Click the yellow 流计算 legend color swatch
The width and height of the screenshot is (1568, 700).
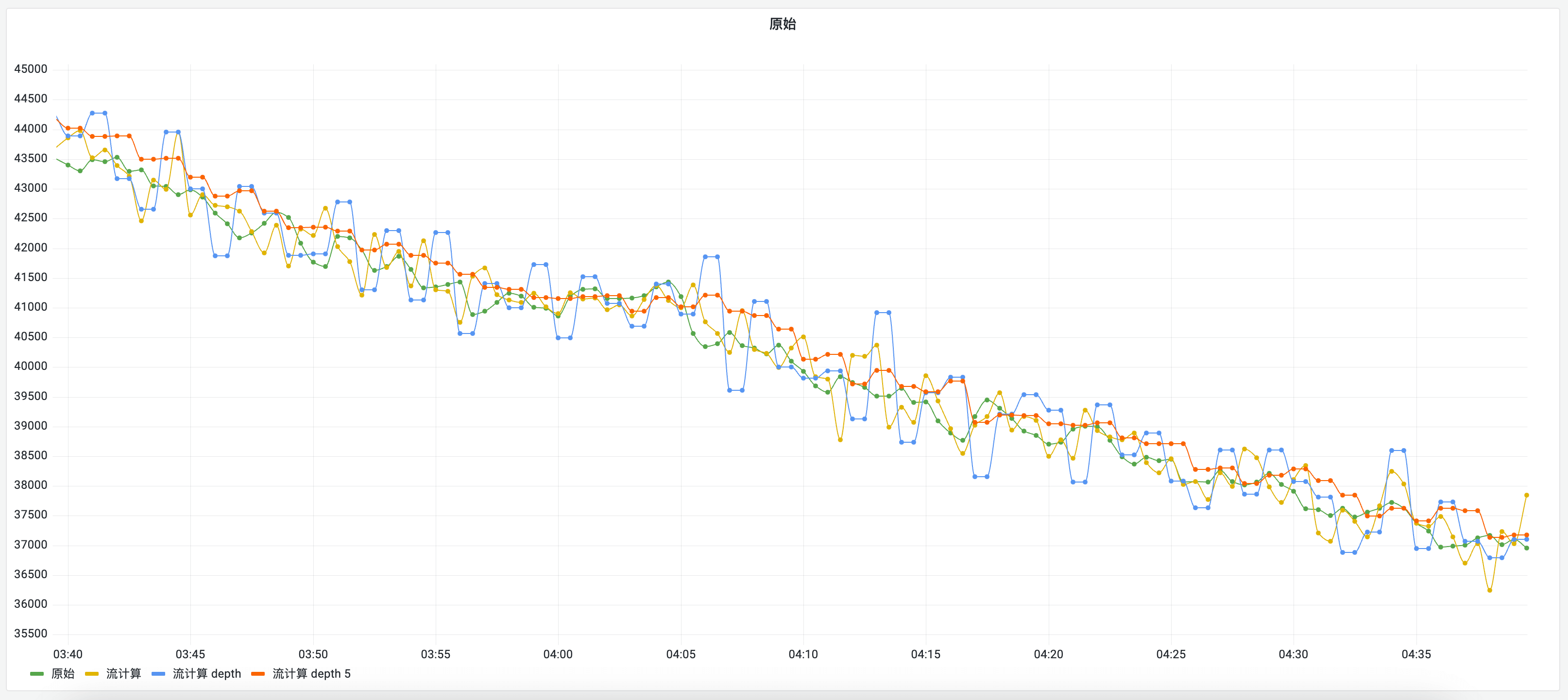(91, 674)
